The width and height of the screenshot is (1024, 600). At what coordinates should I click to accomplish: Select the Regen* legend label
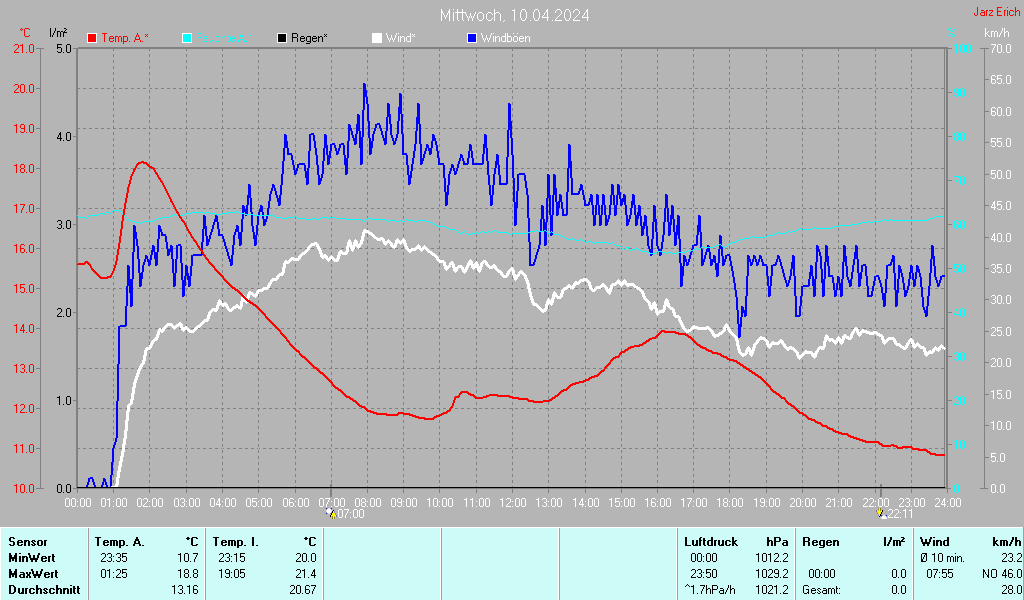tap(309, 38)
